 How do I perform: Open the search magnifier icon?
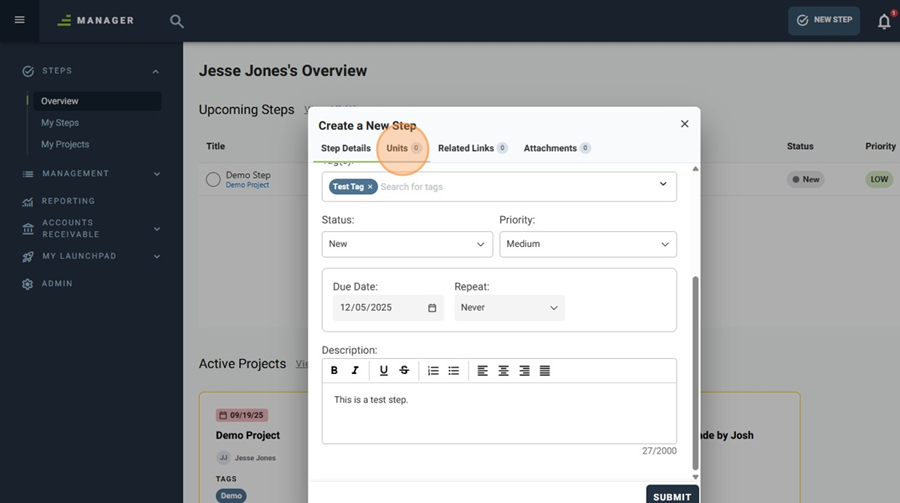coord(177,21)
